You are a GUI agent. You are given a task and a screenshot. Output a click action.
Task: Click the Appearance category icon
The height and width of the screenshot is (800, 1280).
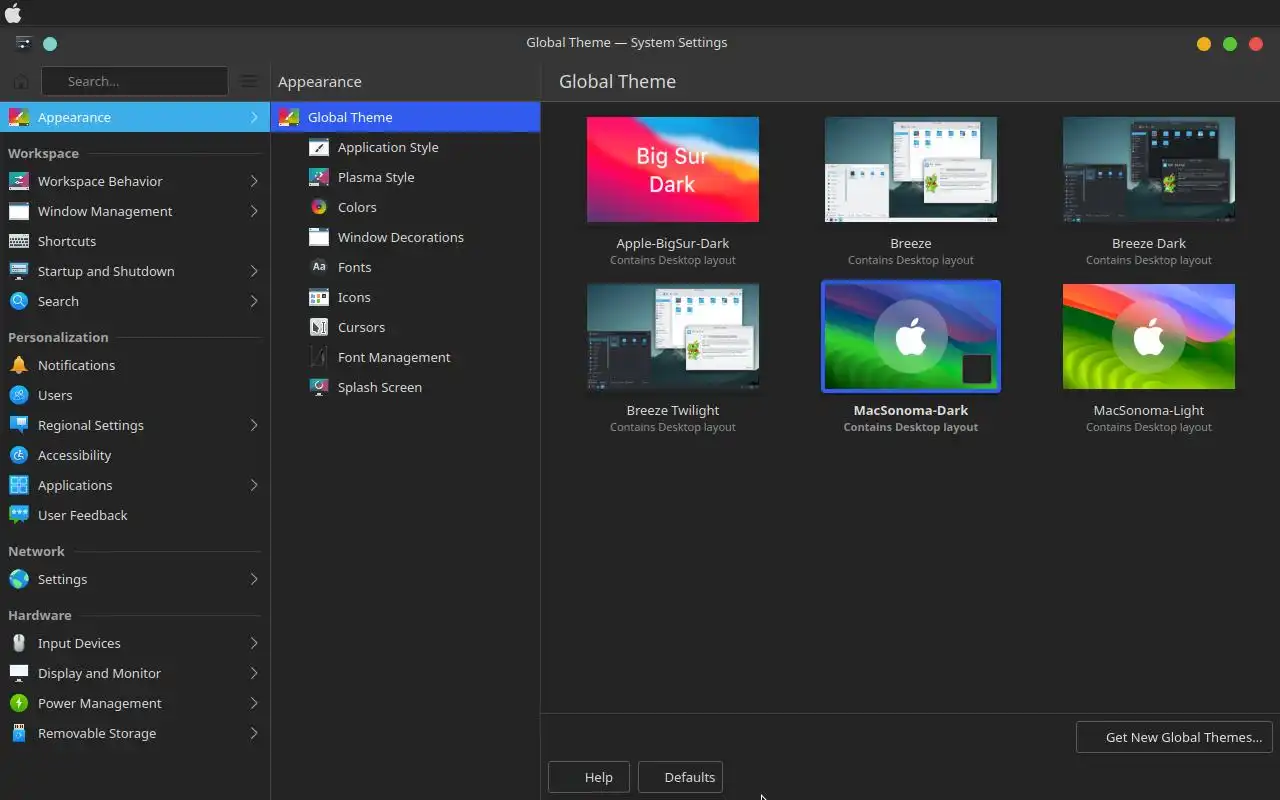18,117
